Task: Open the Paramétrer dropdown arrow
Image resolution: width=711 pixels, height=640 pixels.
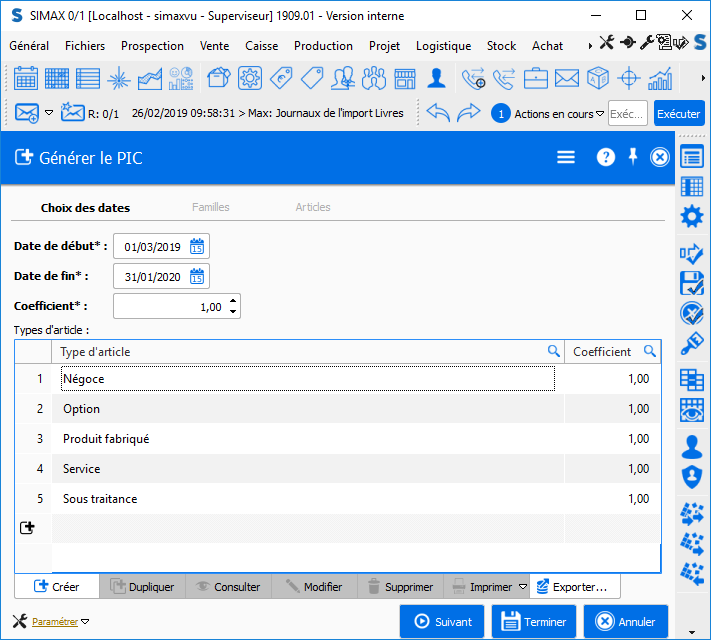Action: click(x=85, y=621)
